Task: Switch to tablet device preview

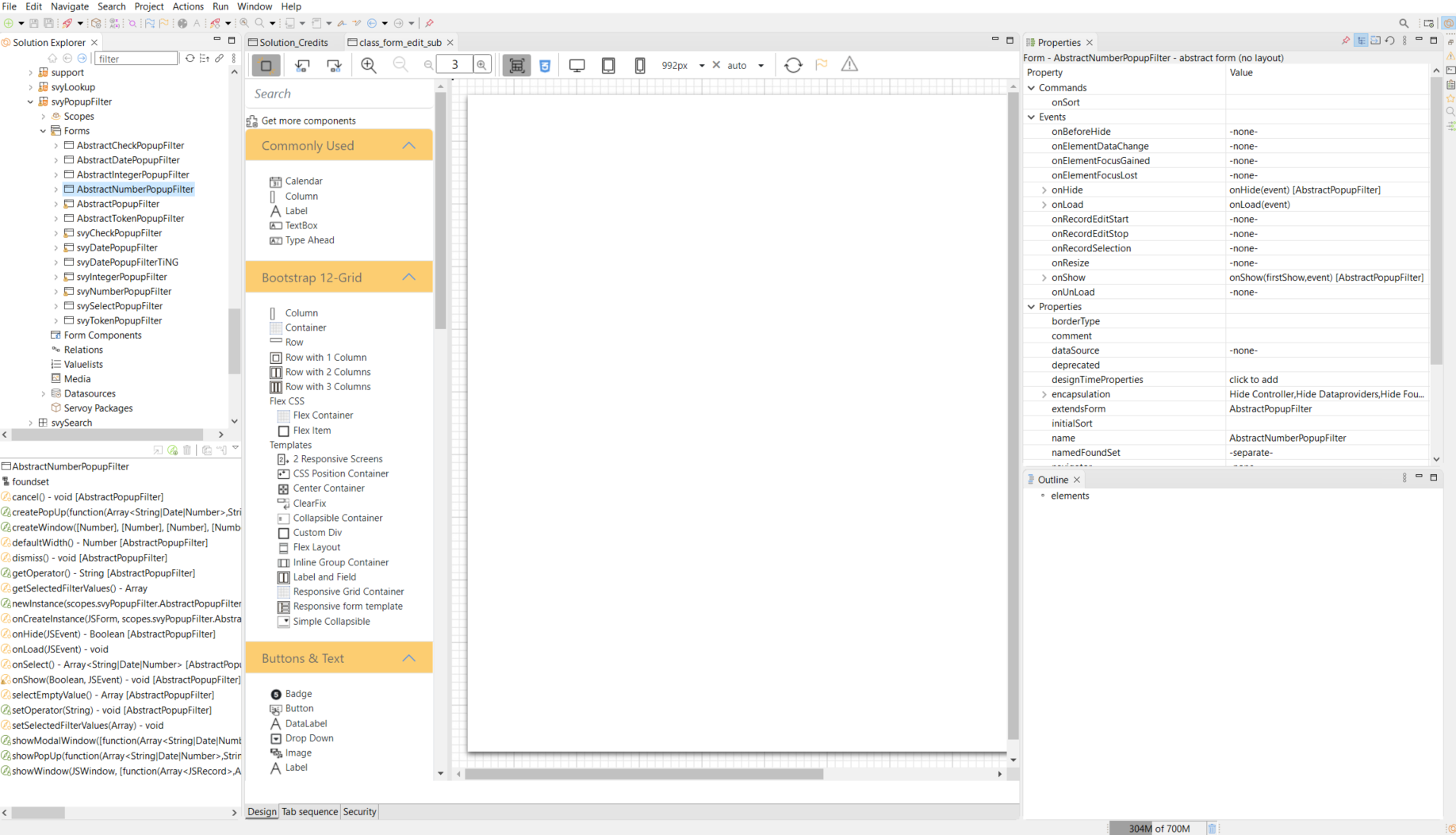Action: 608,65
